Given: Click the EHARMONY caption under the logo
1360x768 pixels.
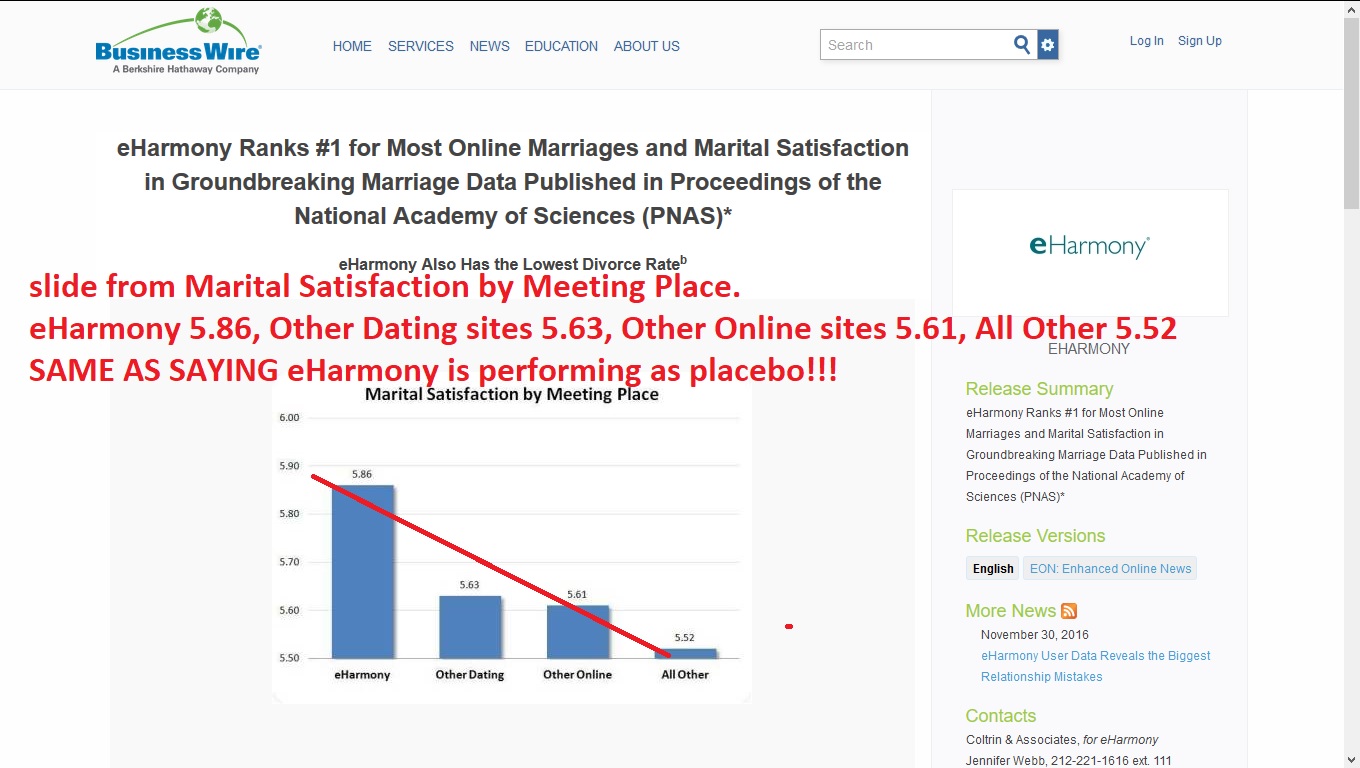Looking at the screenshot, I should click(x=1089, y=349).
